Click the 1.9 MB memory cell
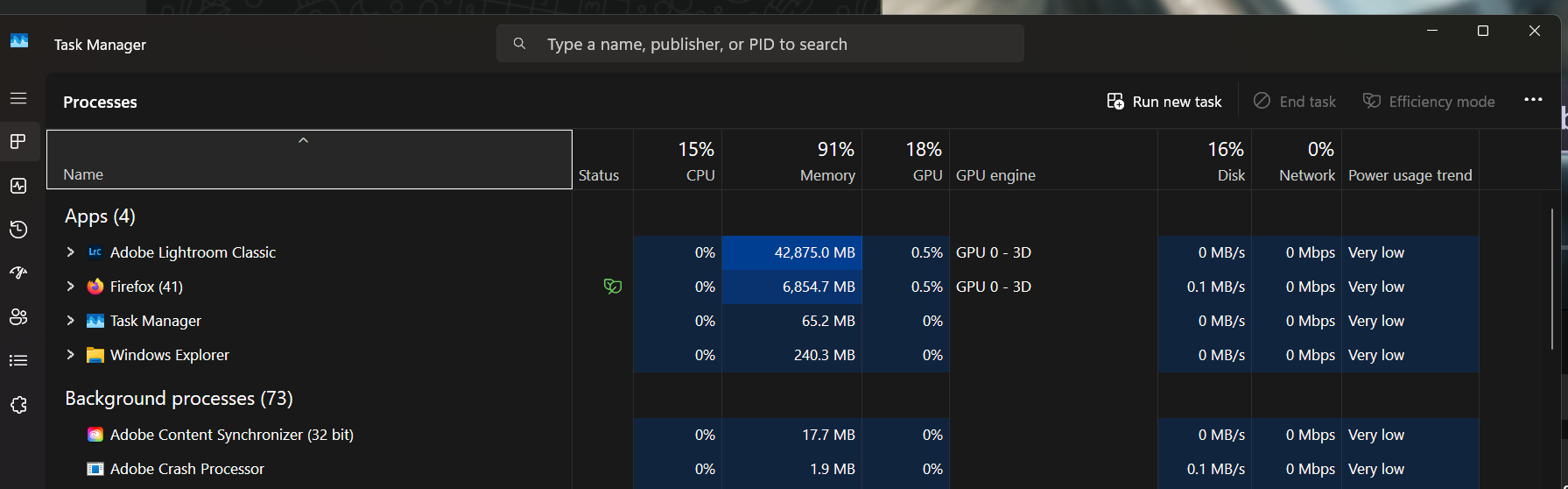The height and width of the screenshot is (489, 1568). click(x=791, y=469)
